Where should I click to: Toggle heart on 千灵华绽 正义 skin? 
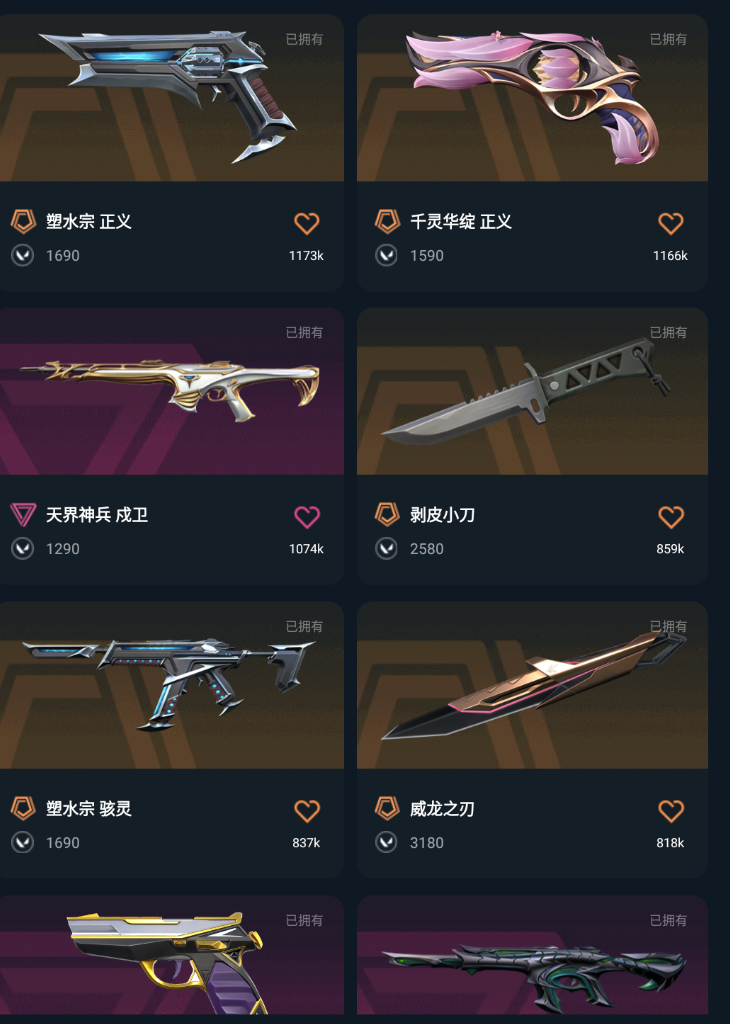point(671,223)
